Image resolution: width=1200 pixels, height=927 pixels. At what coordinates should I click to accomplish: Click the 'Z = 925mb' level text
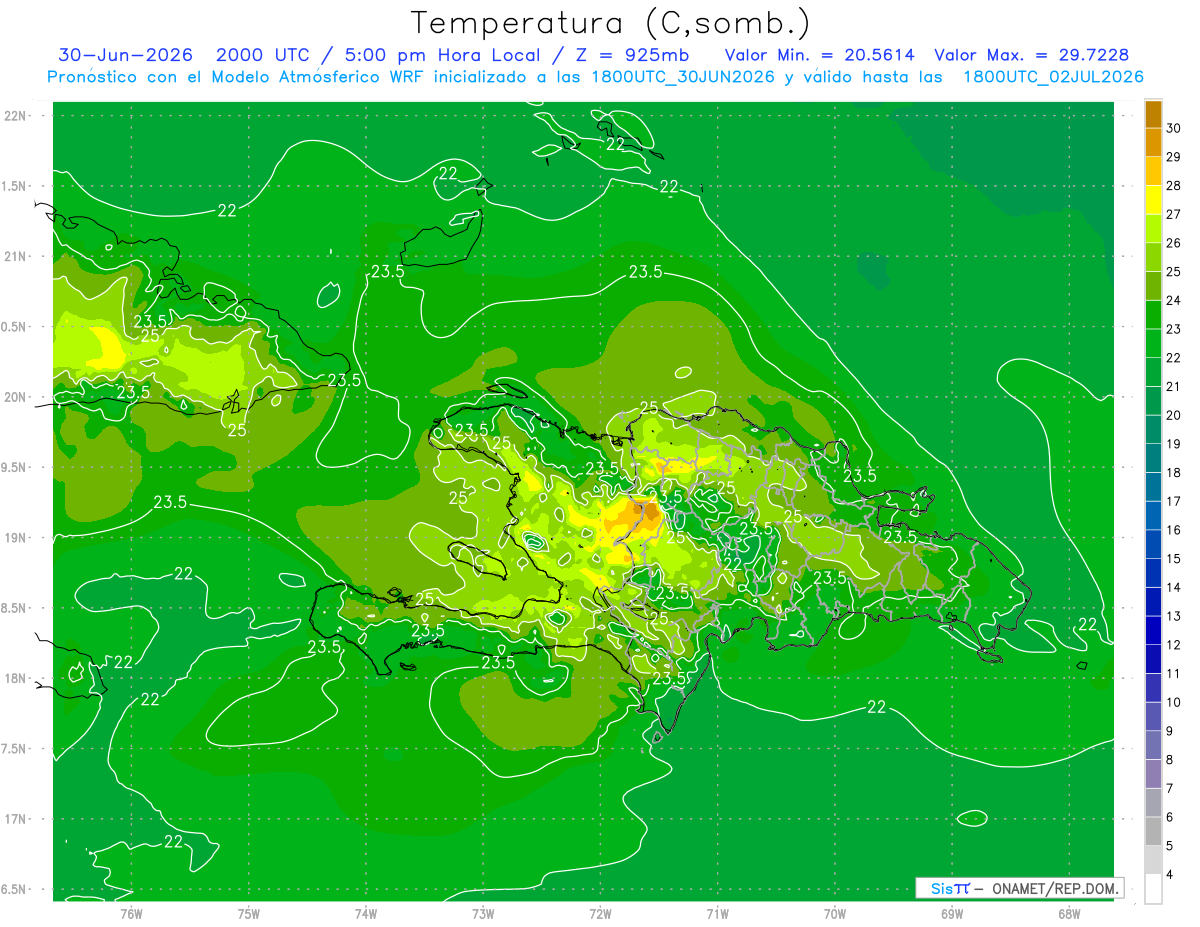631,55
